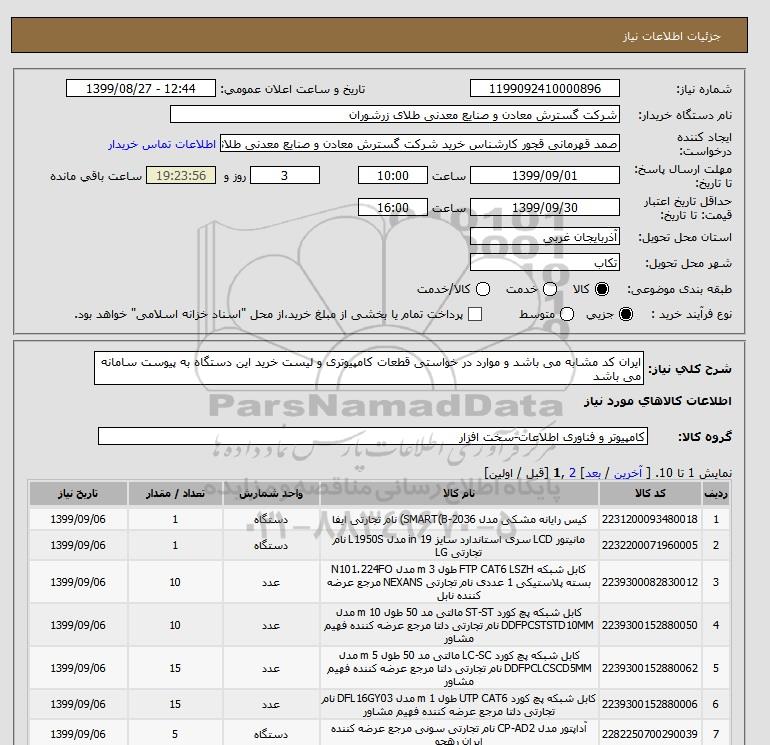Click the delivery city field تکاب
Image resolution: width=770 pixels, height=745 pixels.
point(545,263)
